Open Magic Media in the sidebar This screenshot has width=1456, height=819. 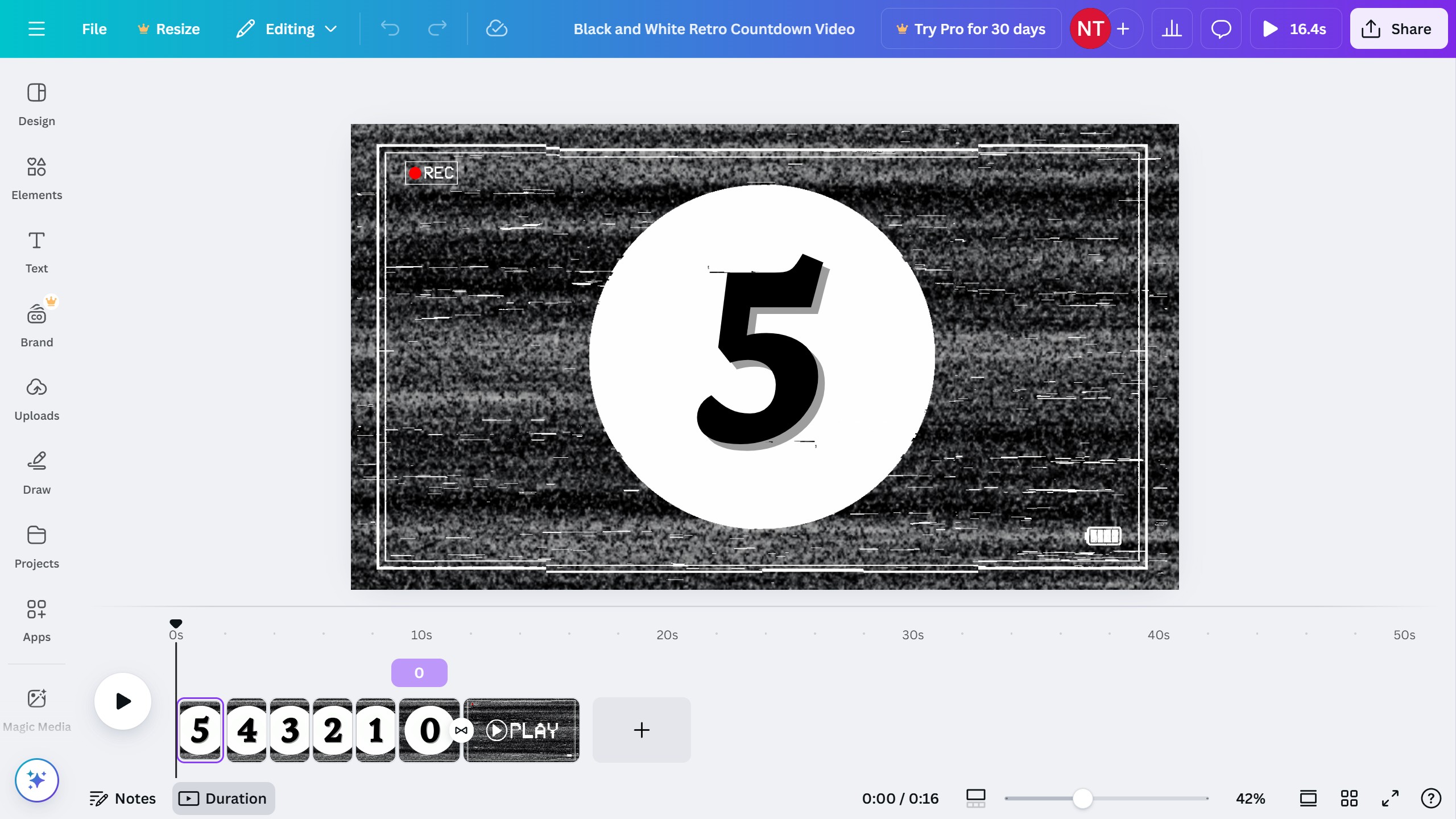click(x=36, y=707)
